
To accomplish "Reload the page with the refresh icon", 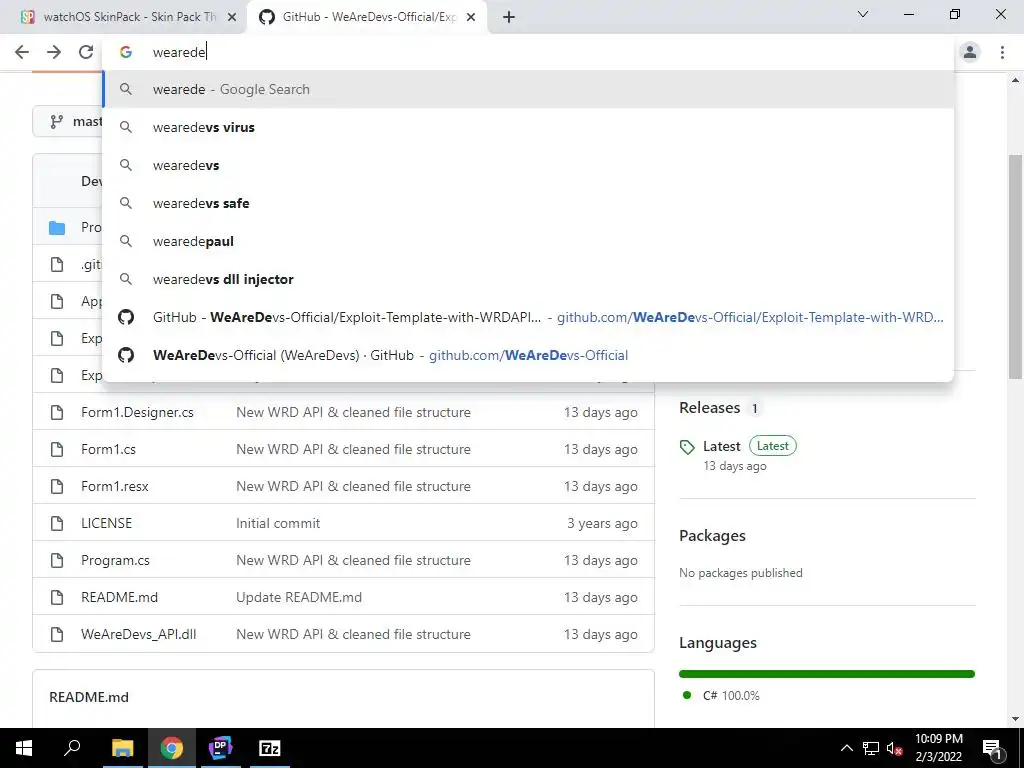I will point(86,52).
